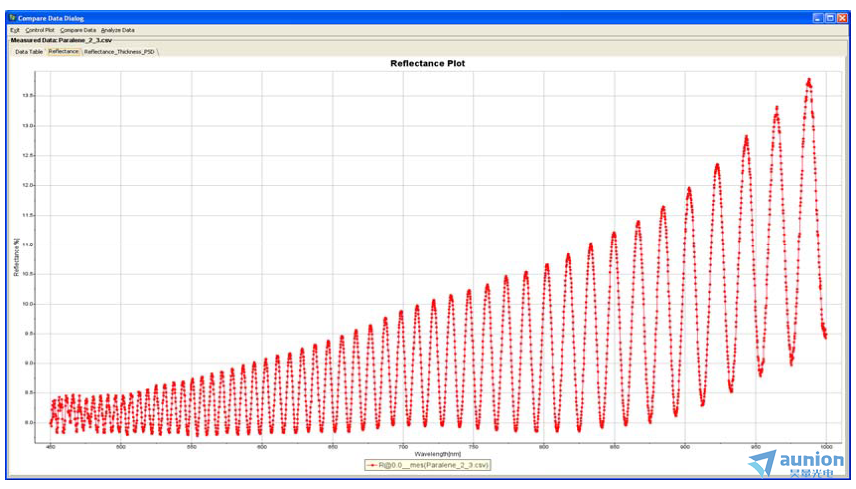The height and width of the screenshot is (489, 856).
Task: Click the highest reflectance peak near 990 nm
Action: coord(809,81)
